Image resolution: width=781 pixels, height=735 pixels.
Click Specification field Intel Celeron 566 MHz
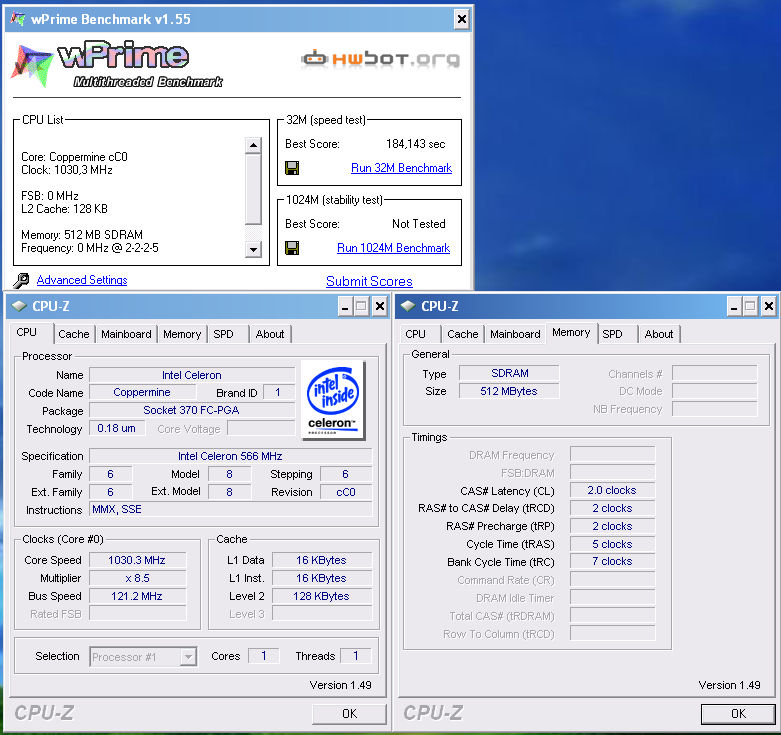click(x=231, y=456)
